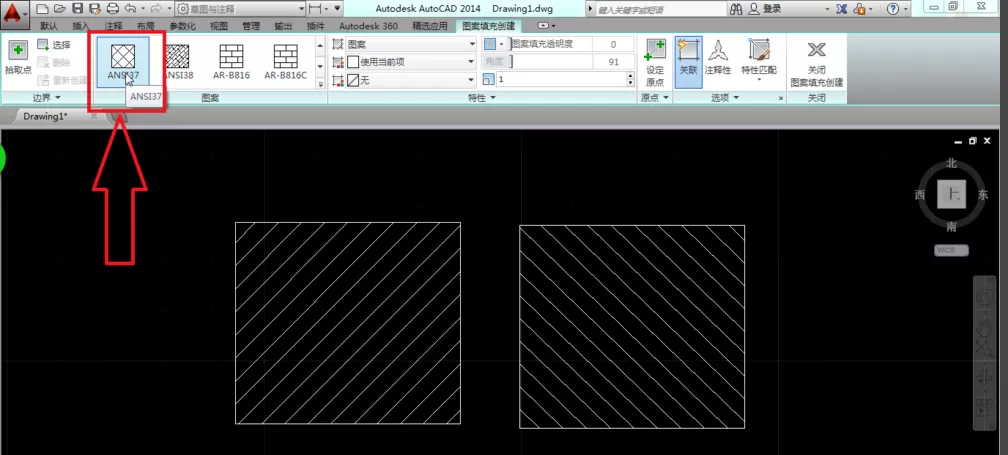Click the hatch transparency type dropdown button

coord(494,44)
